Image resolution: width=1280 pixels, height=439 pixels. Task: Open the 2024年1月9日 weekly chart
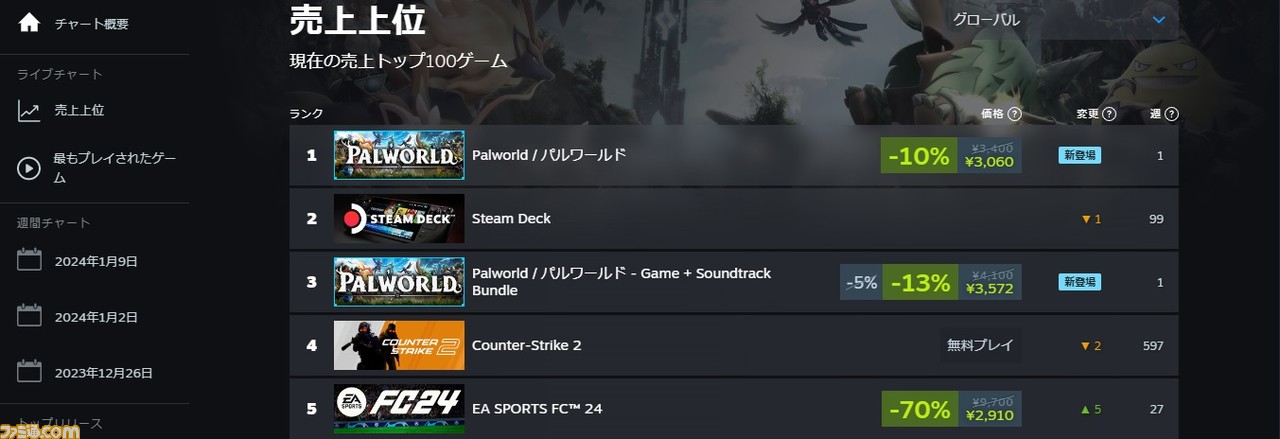(x=94, y=261)
